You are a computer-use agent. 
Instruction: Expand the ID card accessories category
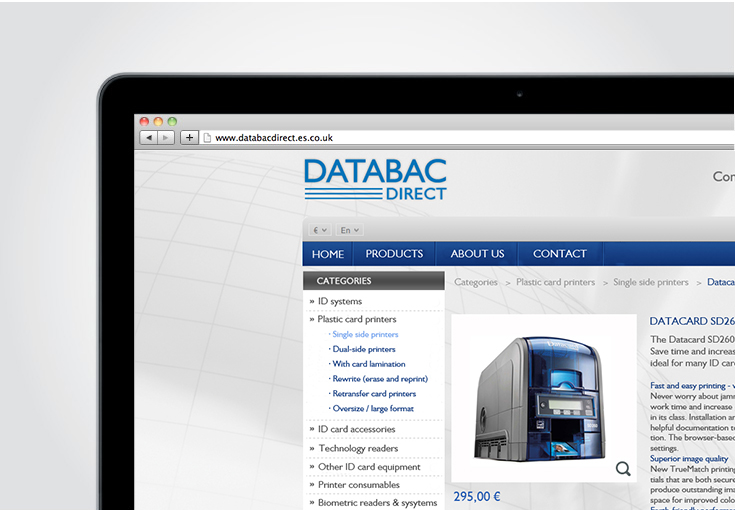pyautogui.click(x=356, y=429)
